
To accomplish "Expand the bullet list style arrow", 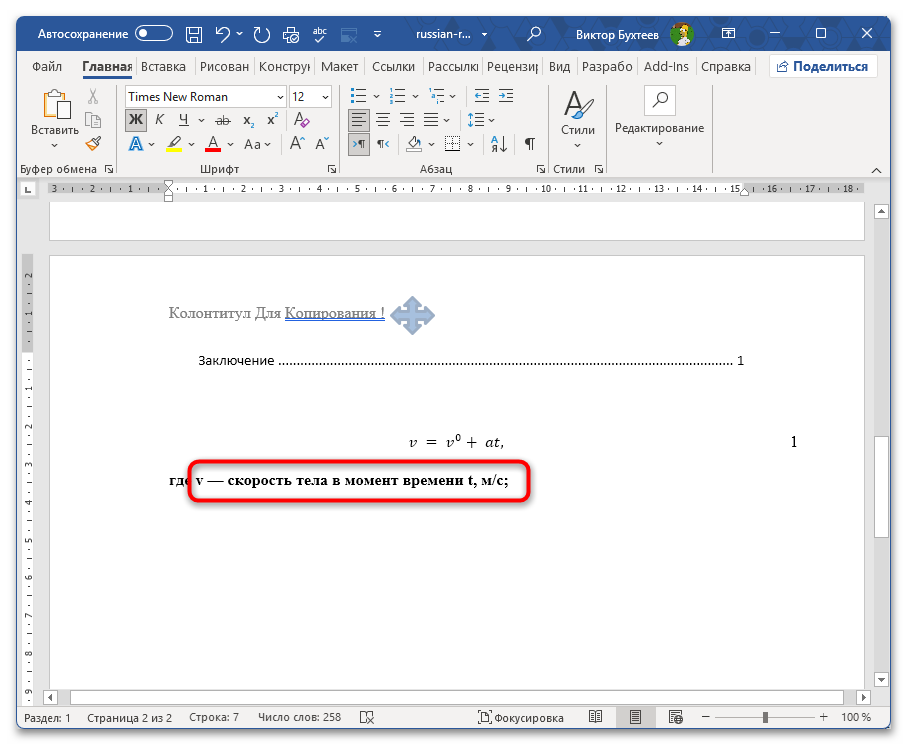I will point(377,97).
